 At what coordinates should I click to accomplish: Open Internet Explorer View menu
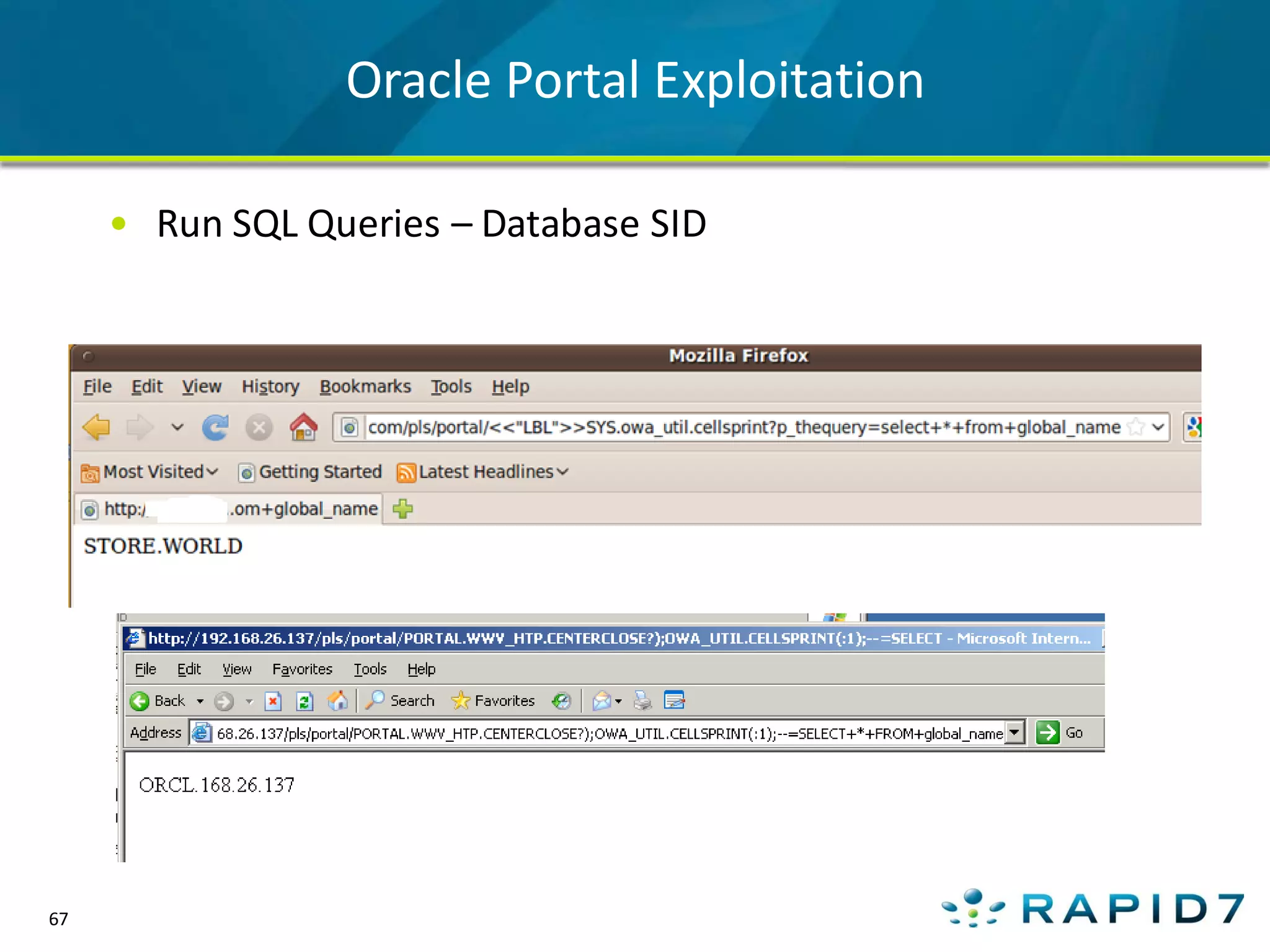237,669
